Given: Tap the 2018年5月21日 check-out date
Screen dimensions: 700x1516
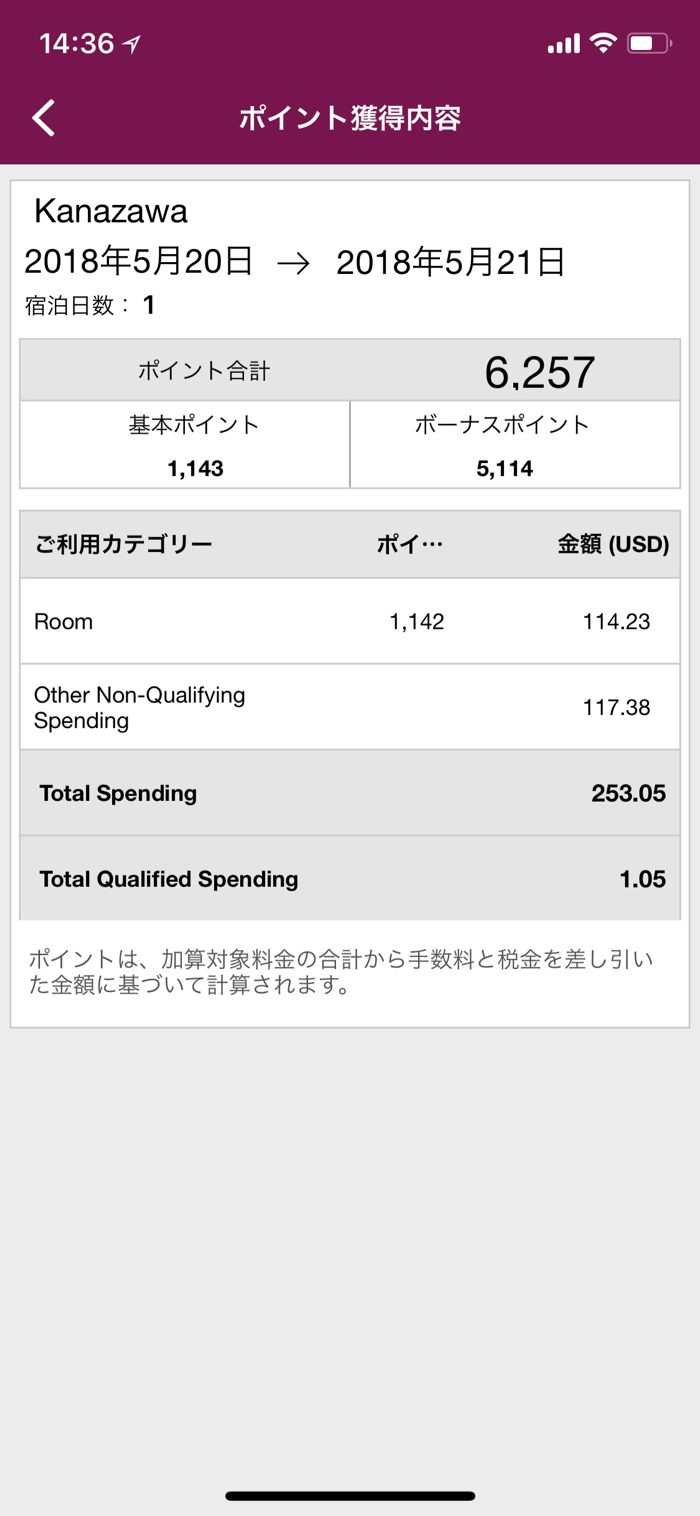Looking at the screenshot, I should [450, 262].
